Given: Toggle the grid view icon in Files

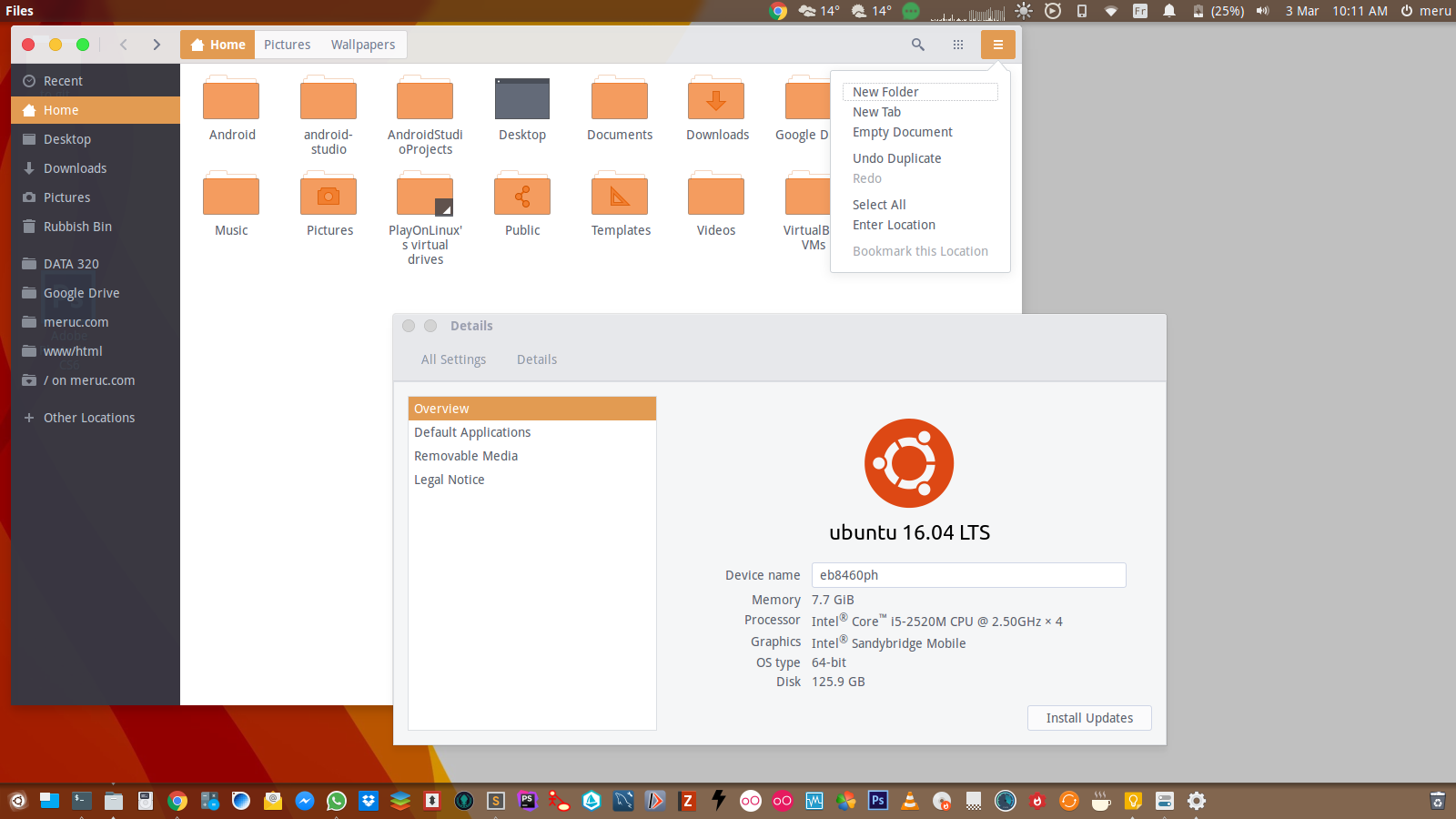Looking at the screenshot, I should click(958, 45).
